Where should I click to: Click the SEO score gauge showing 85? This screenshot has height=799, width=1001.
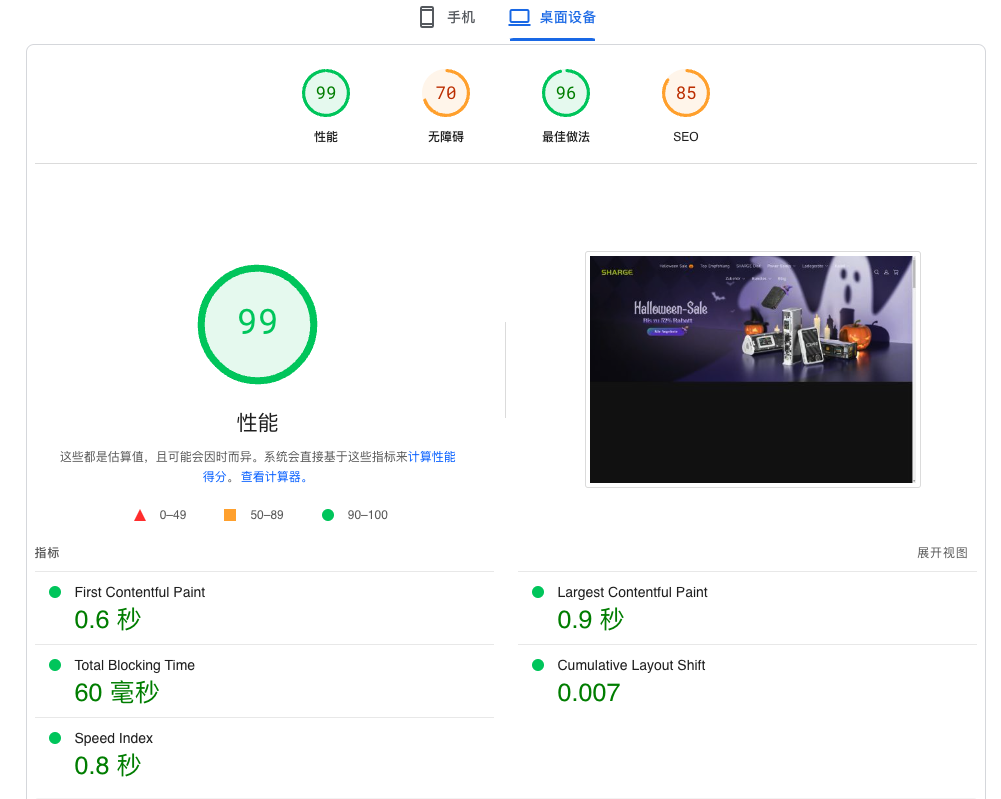tap(685, 92)
